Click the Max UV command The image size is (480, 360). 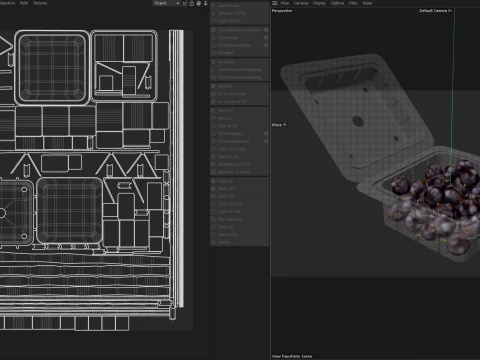pos(239,86)
